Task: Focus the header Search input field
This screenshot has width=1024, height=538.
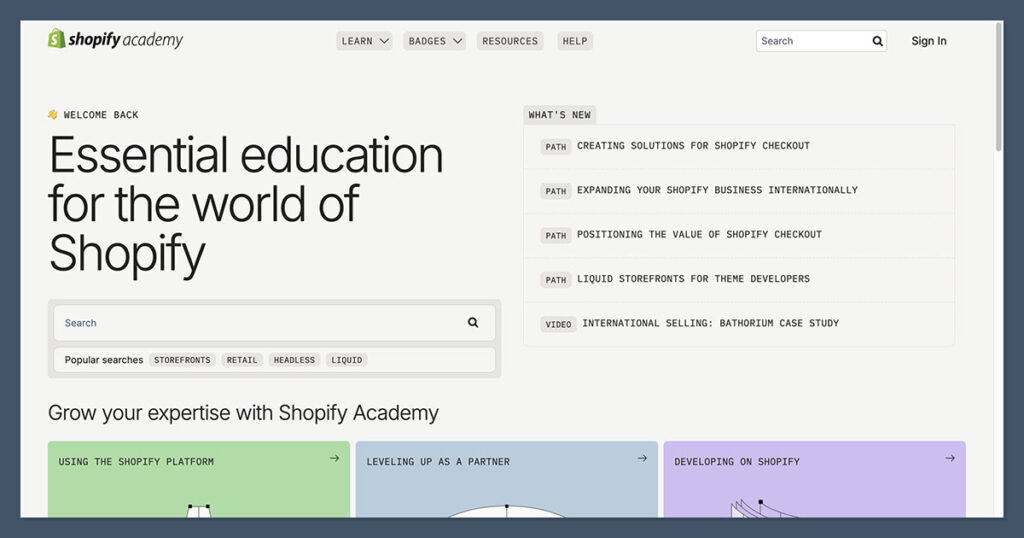Action: (812, 41)
